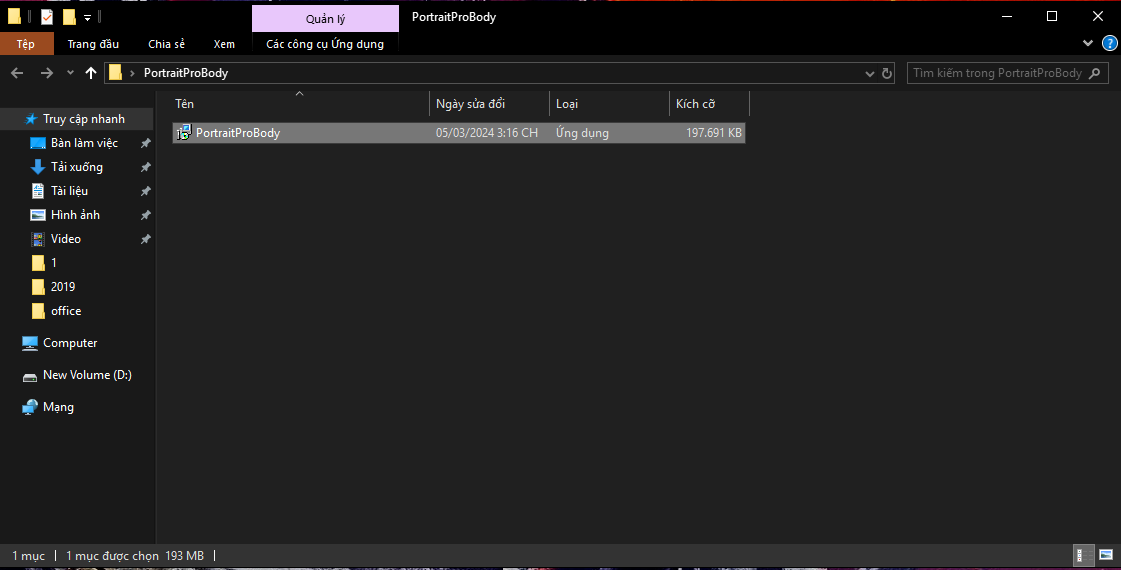This screenshot has height=570, width=1121.
Task: Refresh the PortraitProBody folder
Action: click(x=887, y=73)
